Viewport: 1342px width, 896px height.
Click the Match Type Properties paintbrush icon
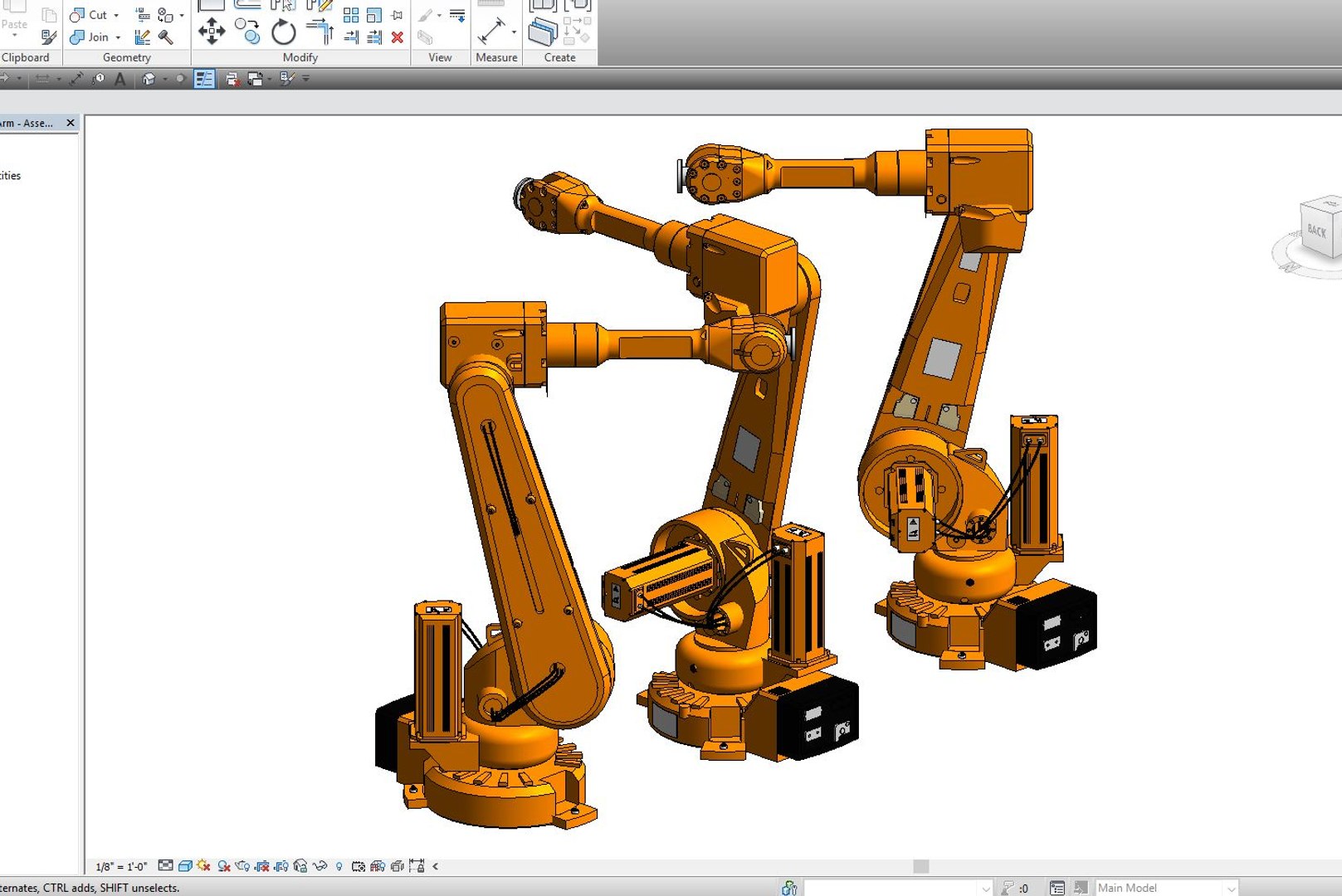tap(49, 37)
